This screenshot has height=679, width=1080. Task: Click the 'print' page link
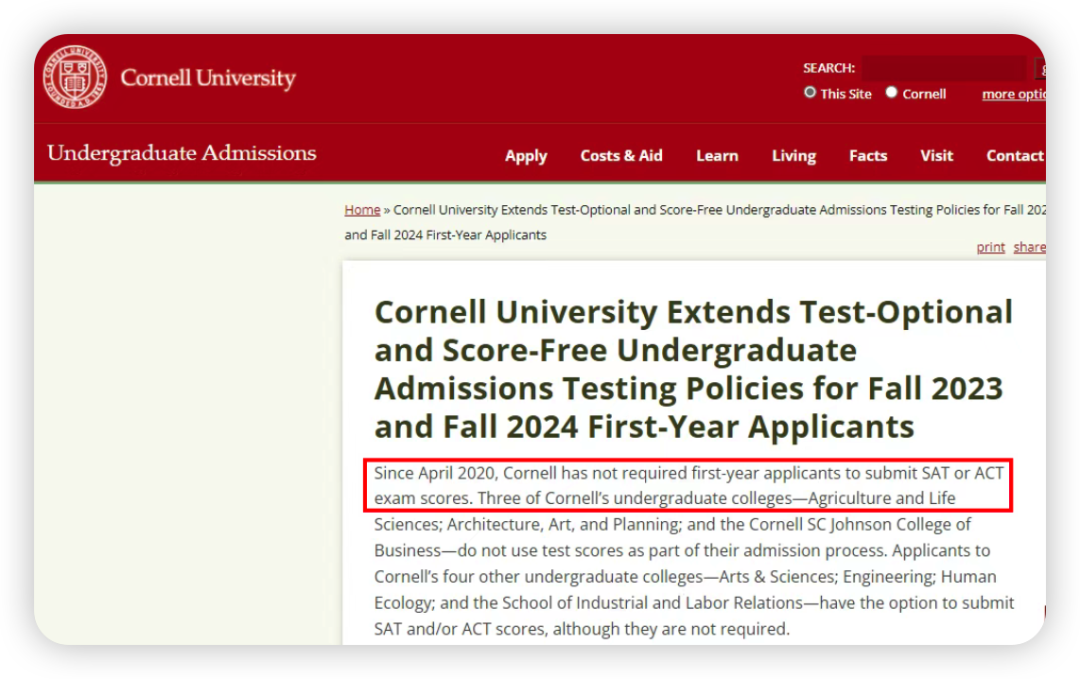coord(990,247)
